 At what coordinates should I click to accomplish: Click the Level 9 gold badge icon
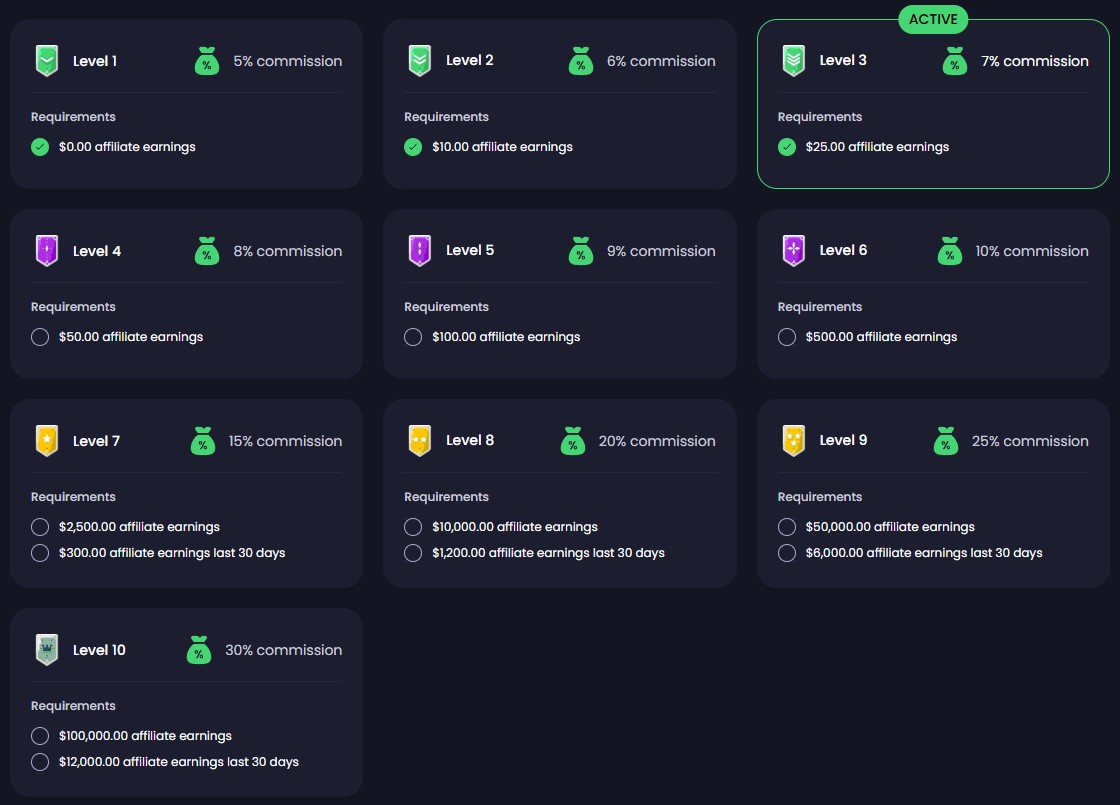click(x=793, y=441)
